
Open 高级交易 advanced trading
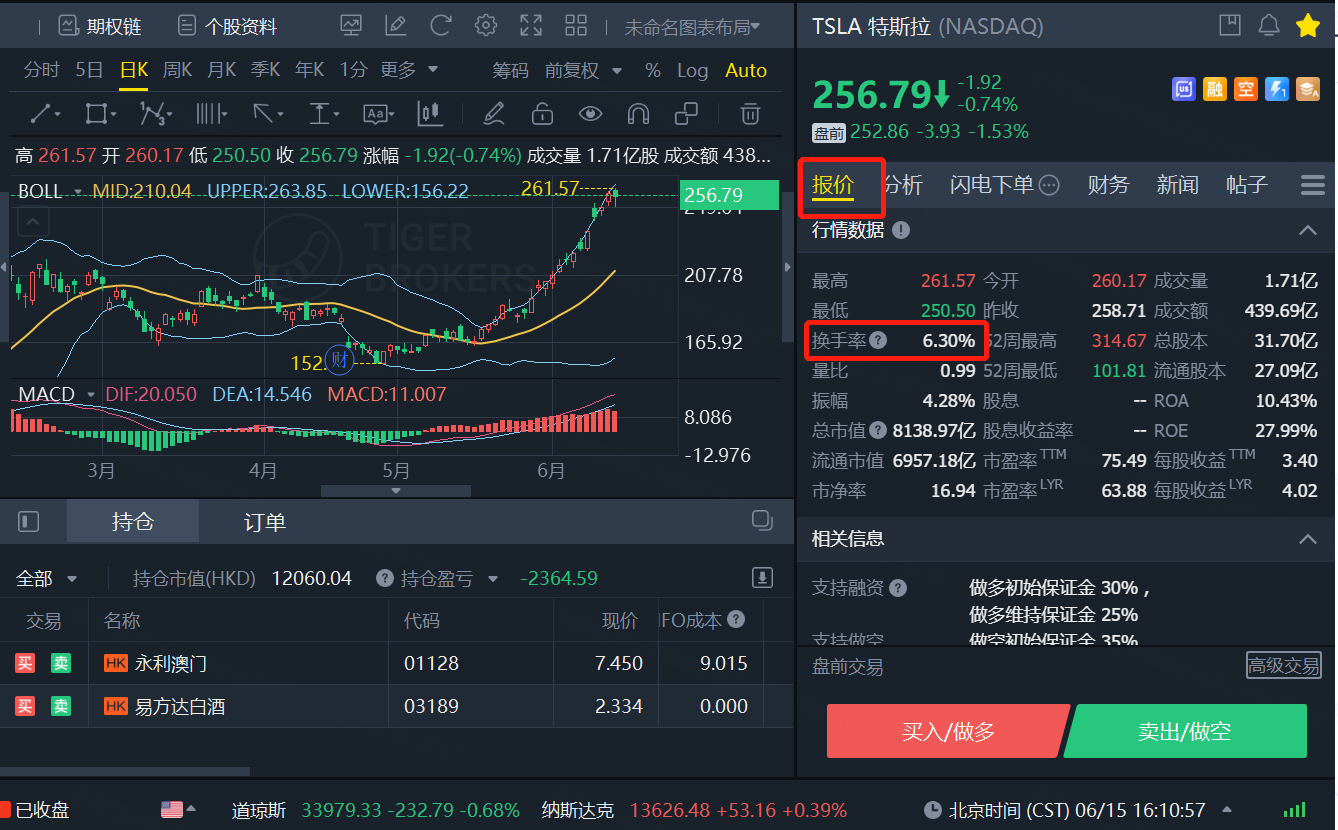pos(1283,665)
